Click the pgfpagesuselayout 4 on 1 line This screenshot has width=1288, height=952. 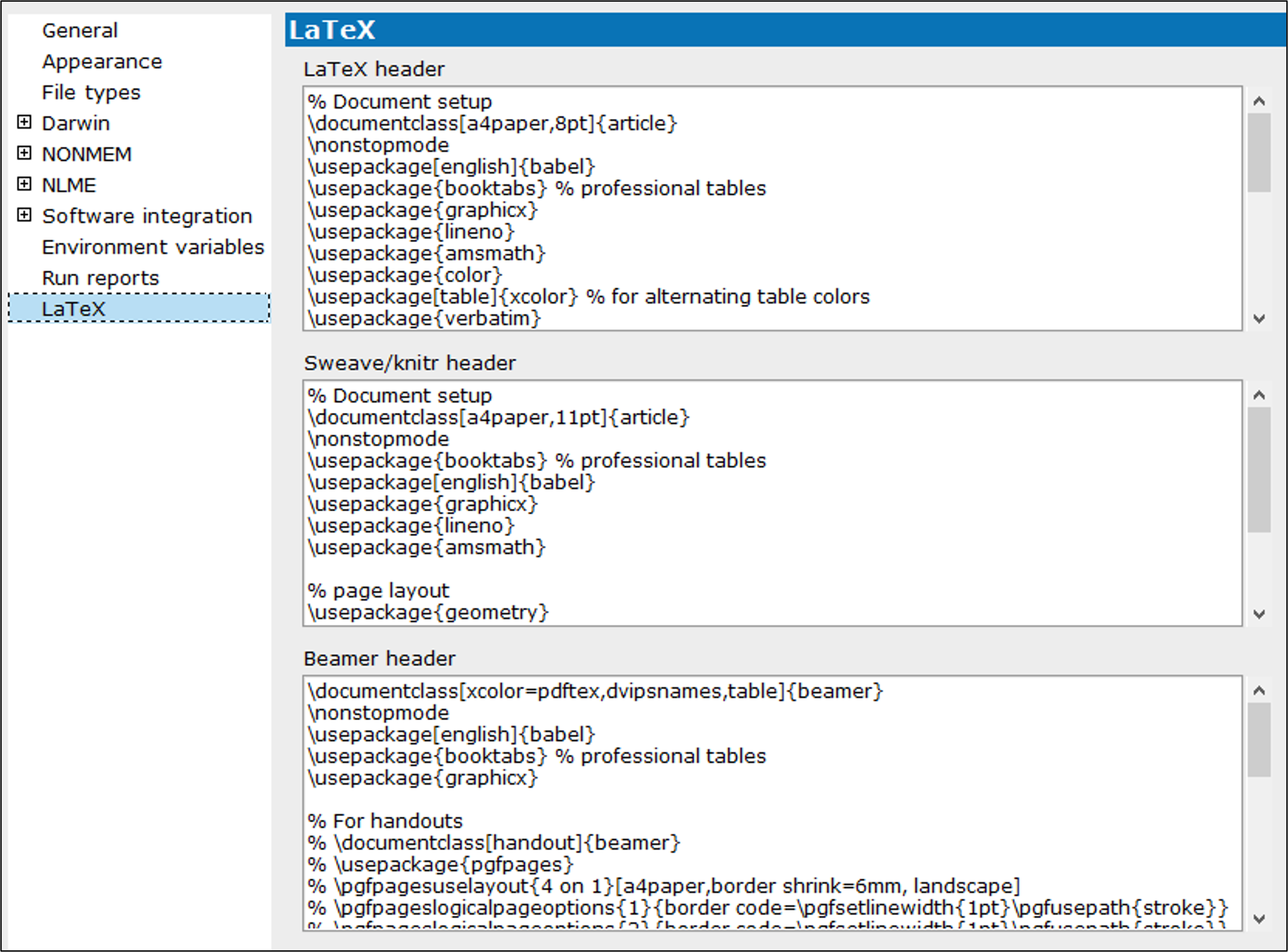pos(664,886)
